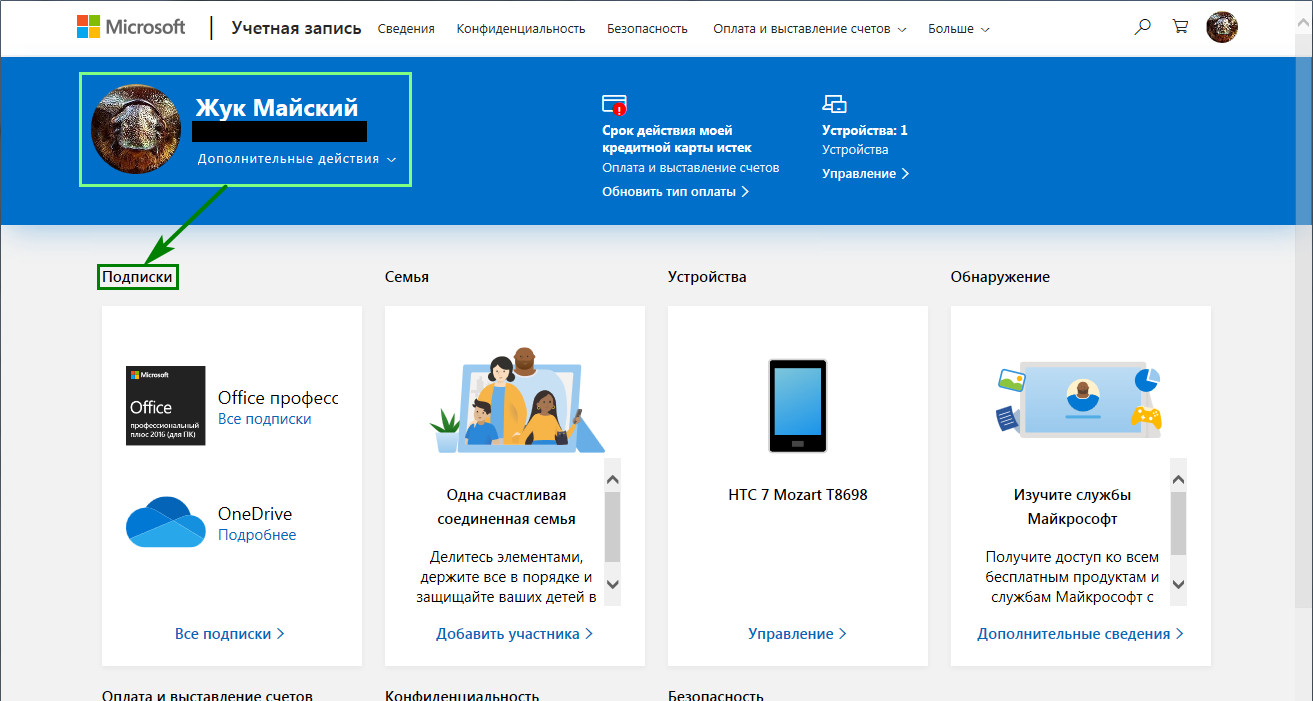Click the devices icon in banner
Viewport: 1313px width, 701px height.
pyautogui.click(x=834, y=104)
